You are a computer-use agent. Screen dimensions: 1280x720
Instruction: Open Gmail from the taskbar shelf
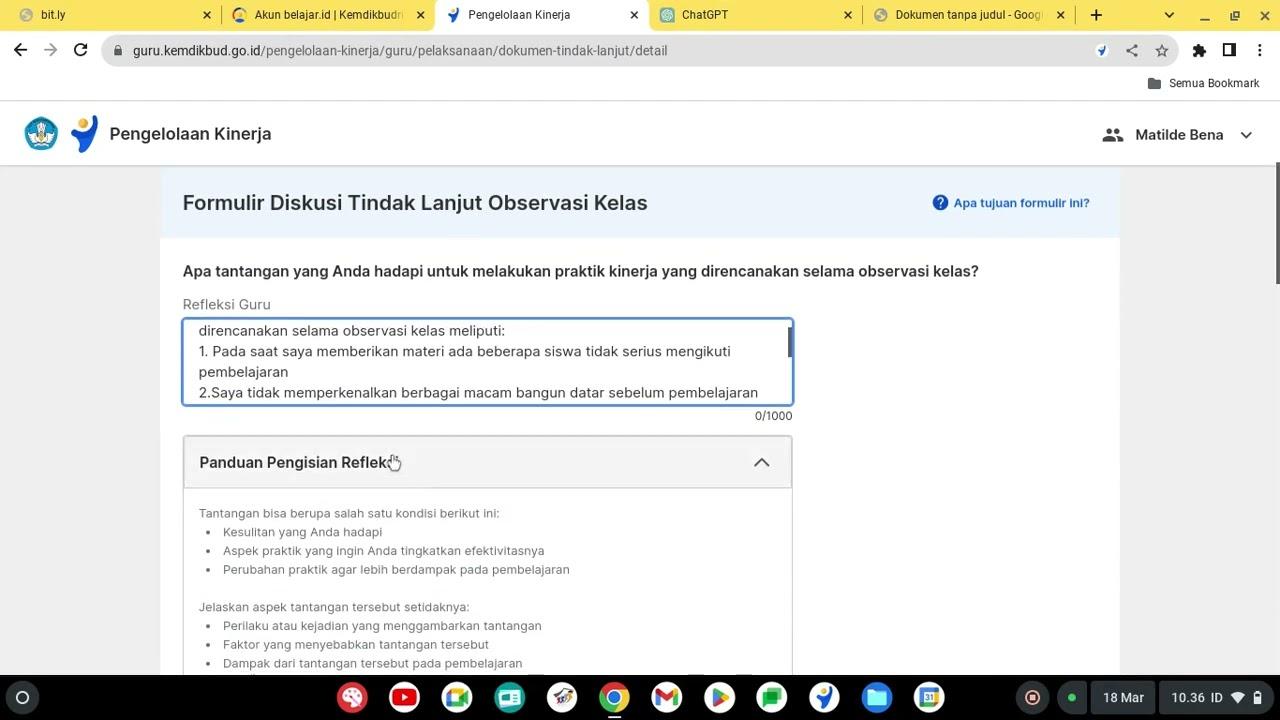coord(666,697)
